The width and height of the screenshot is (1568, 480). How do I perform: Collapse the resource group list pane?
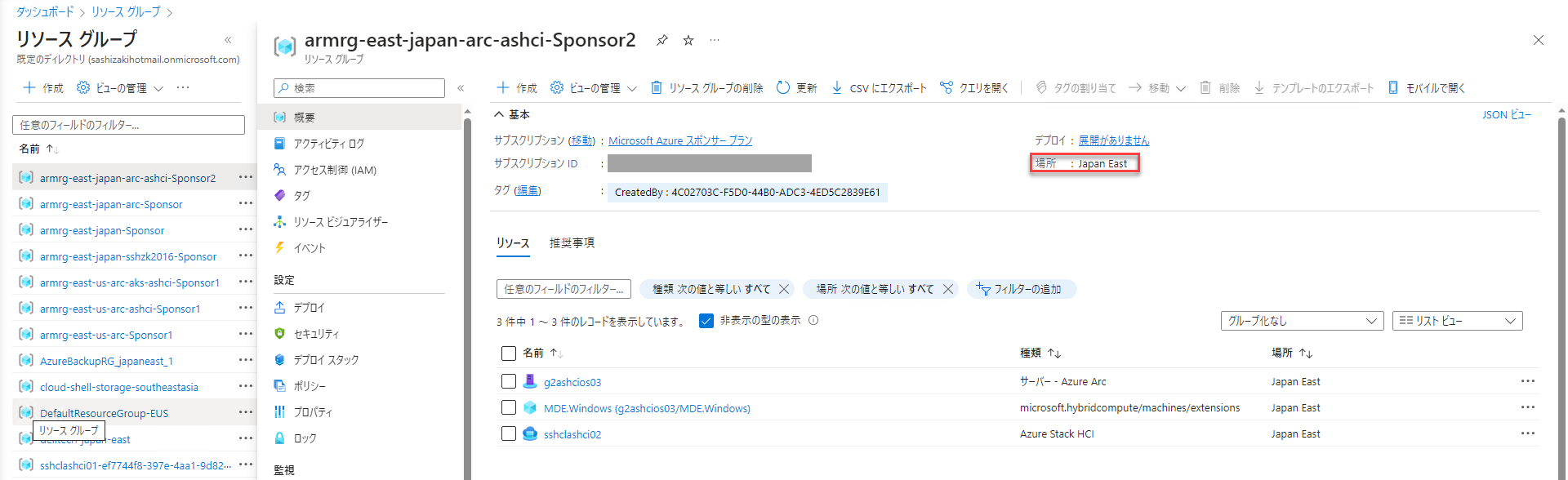[x=228, y=39]
